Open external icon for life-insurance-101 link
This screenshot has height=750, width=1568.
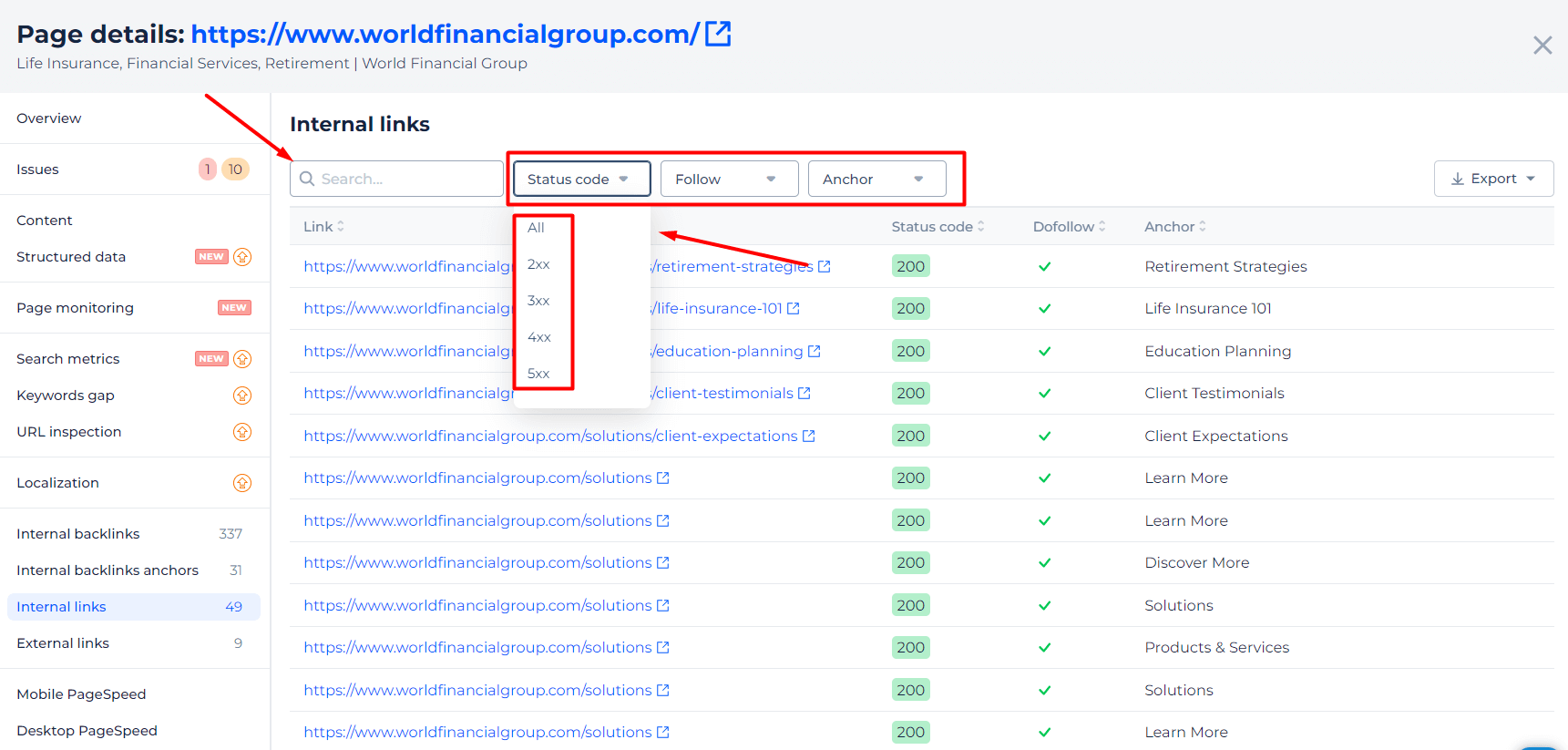(794, 308)
